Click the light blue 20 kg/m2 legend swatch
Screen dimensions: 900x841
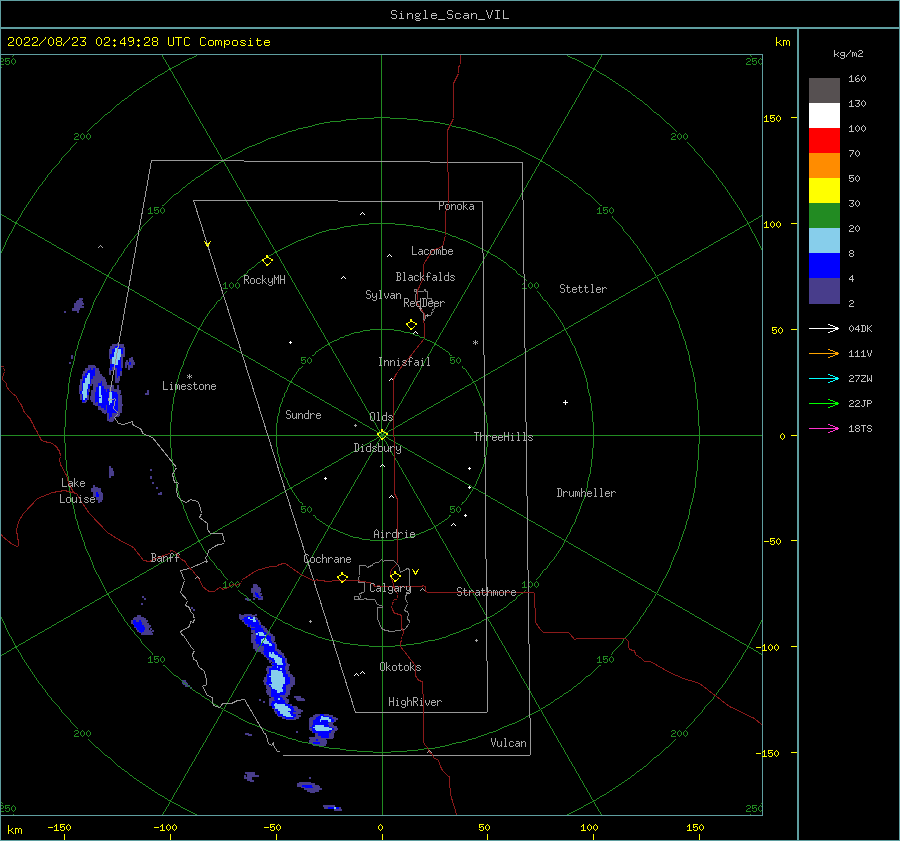[824, 241]
